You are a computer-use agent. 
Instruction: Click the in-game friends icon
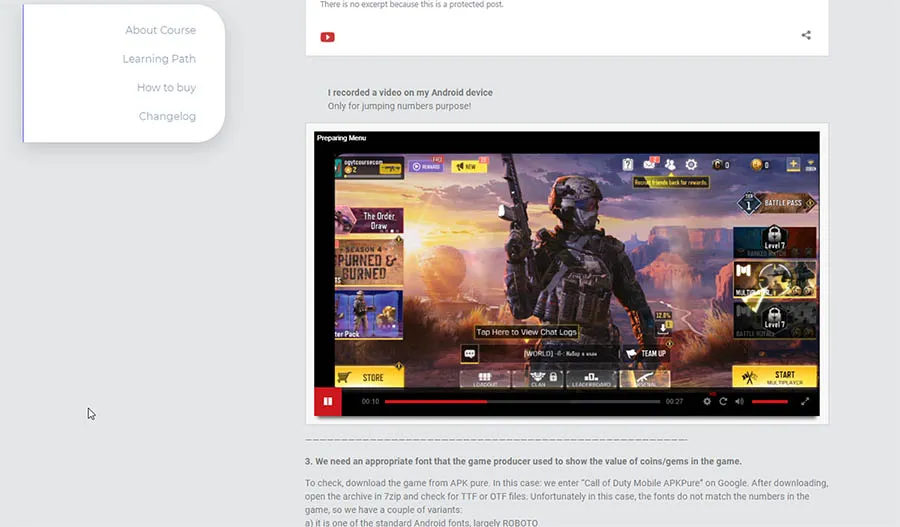669,165
